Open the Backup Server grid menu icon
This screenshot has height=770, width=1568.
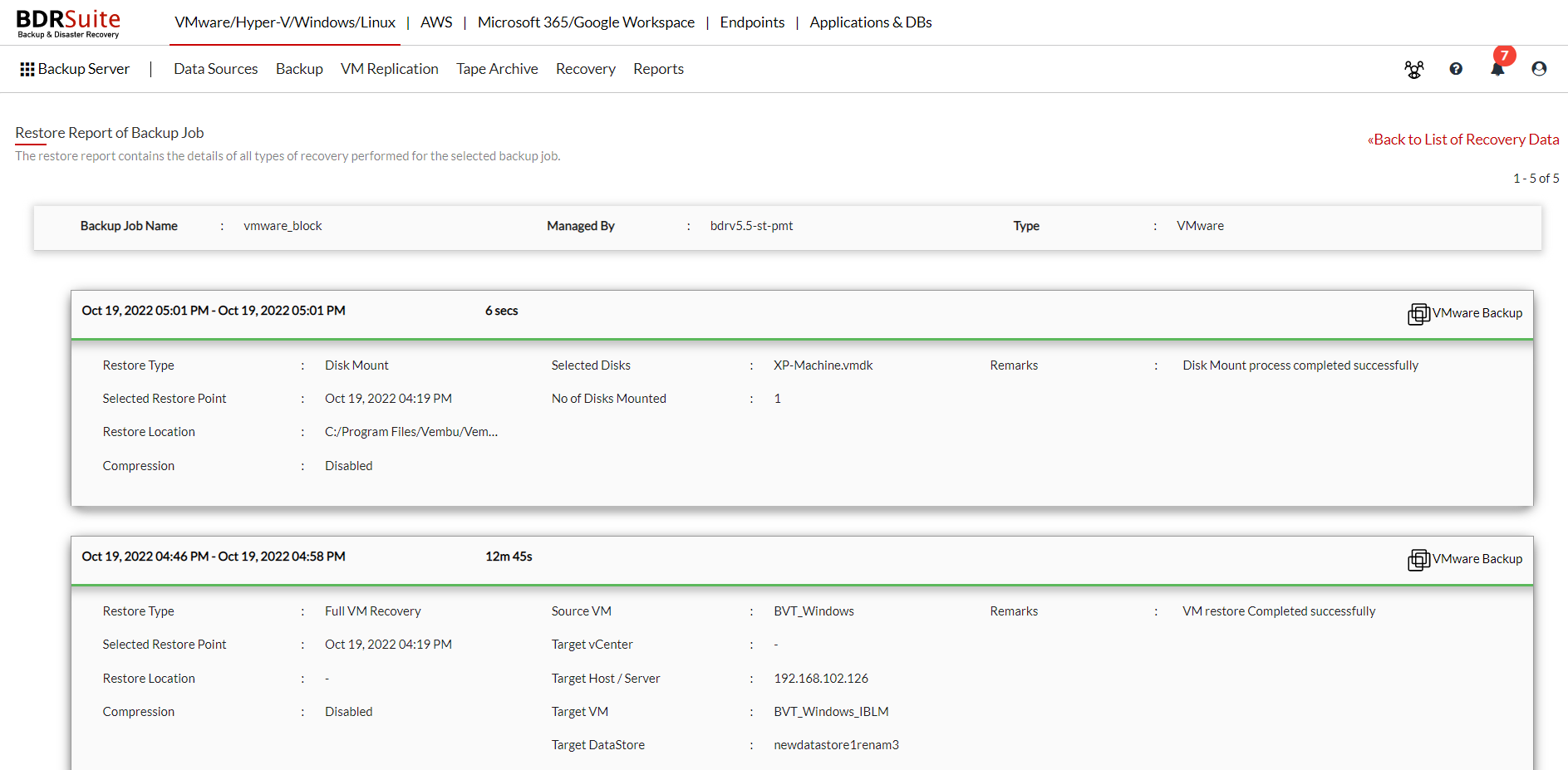tap(27, 69)
